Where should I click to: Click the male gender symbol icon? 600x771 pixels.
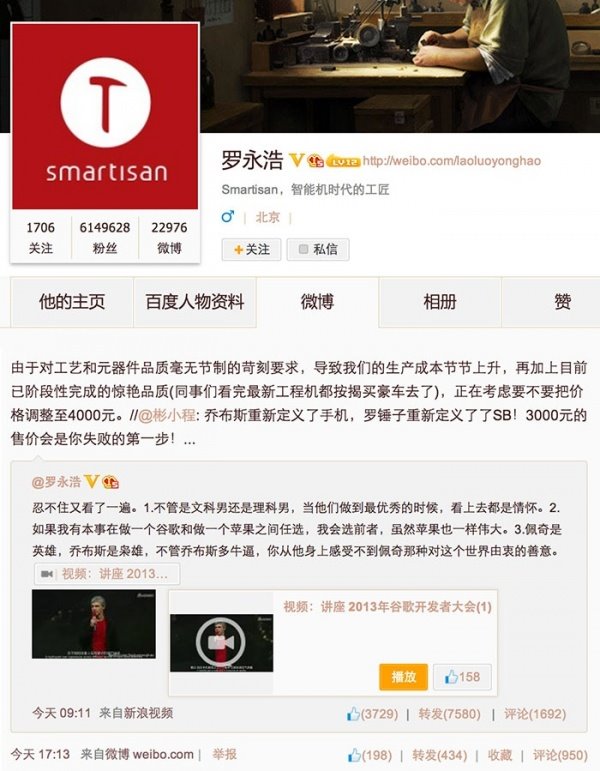tap(228, 216)
